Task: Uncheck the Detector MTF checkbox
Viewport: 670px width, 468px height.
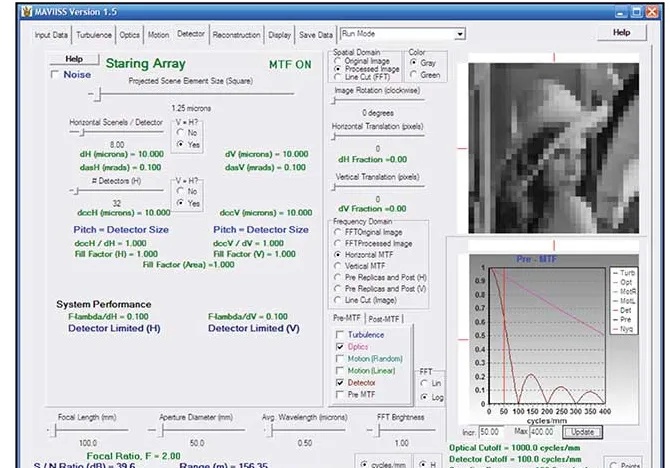Action: [x=340, y=383]
